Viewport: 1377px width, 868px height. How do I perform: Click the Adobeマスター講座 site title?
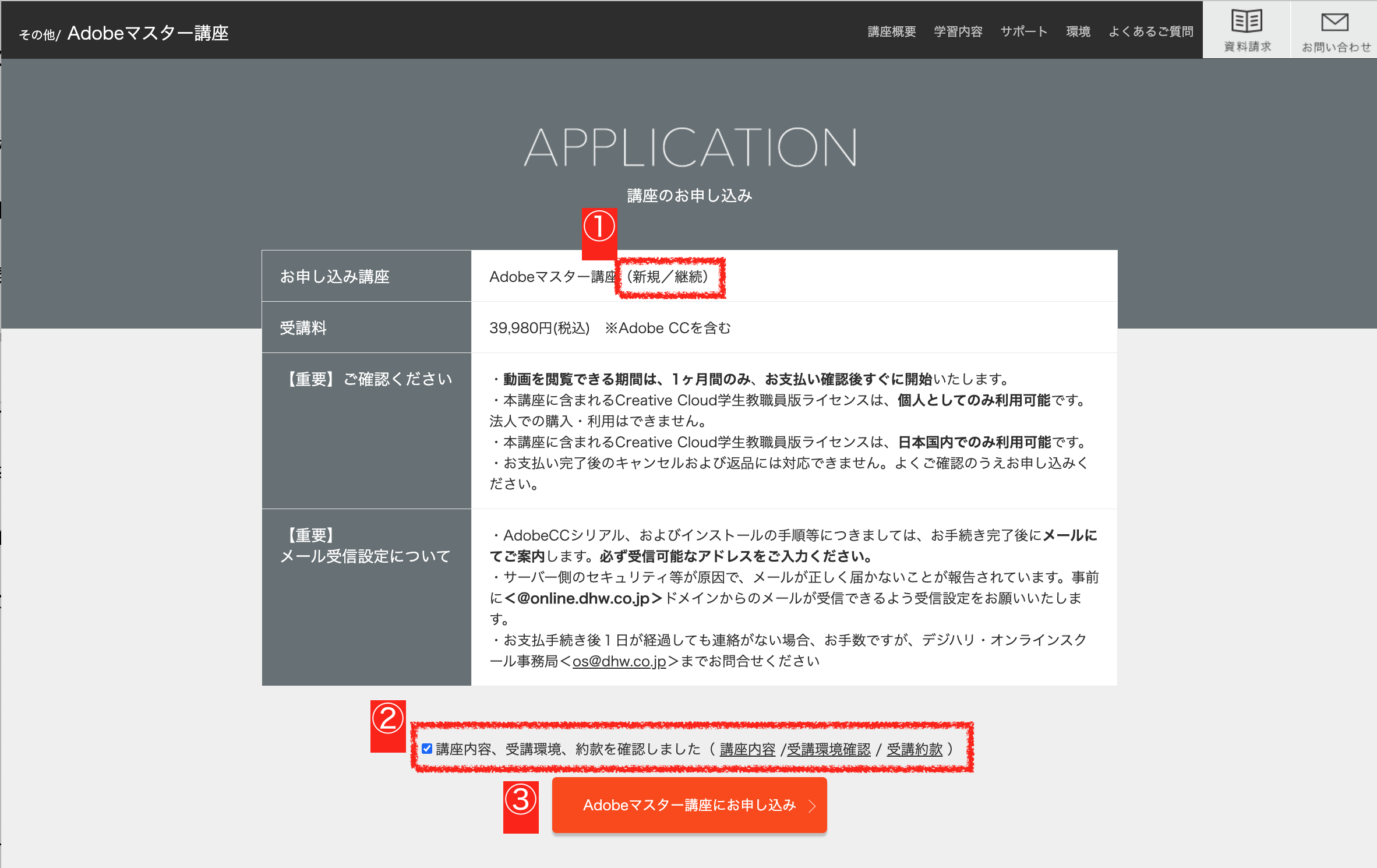point(148,33)
